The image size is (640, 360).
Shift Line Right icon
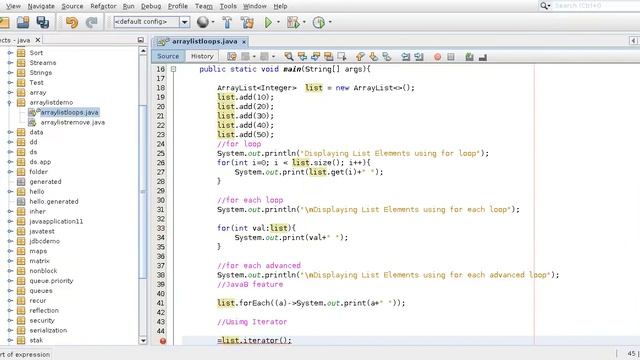coord(419,57)
